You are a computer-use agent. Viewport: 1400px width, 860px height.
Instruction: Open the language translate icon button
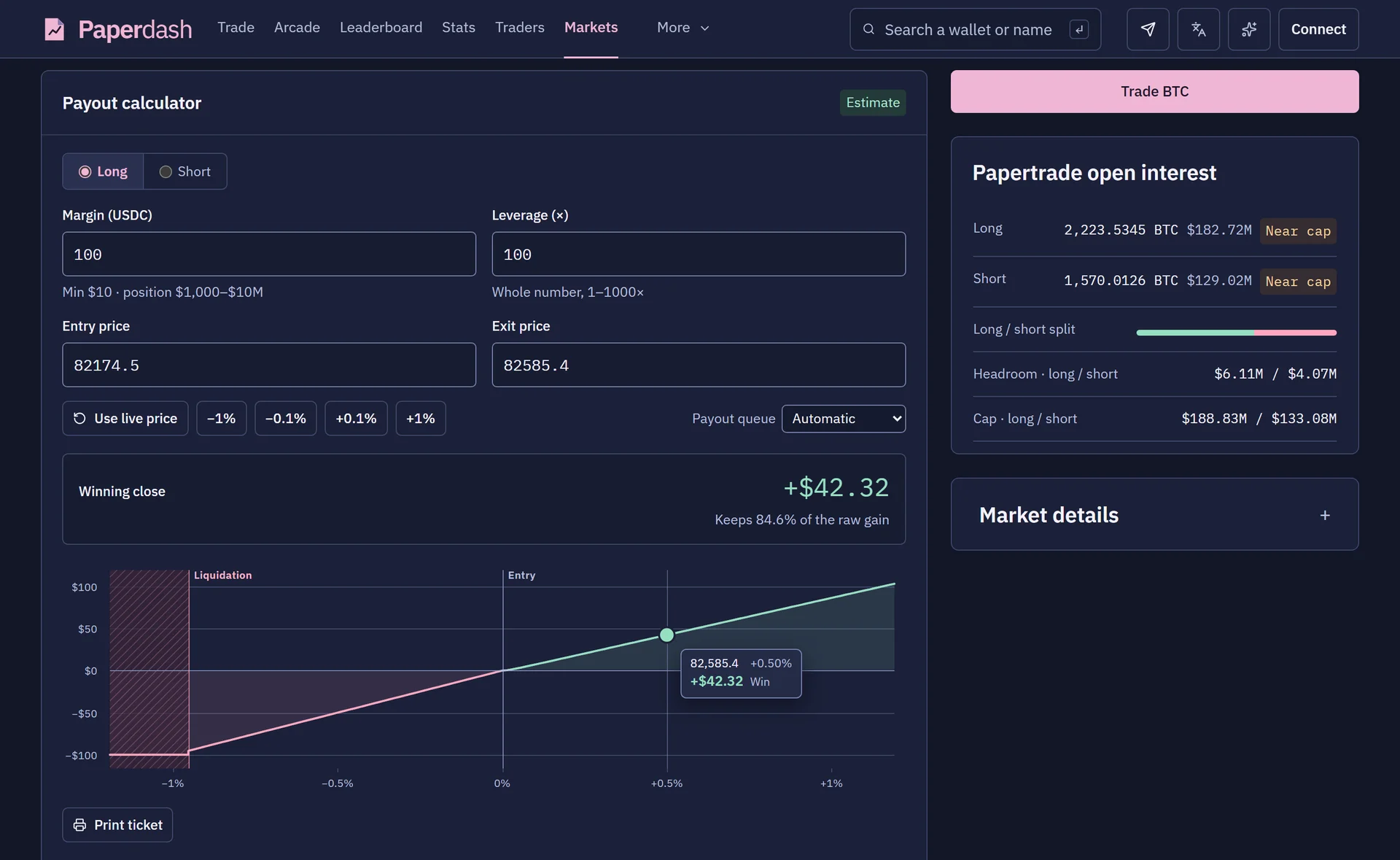1198,29
